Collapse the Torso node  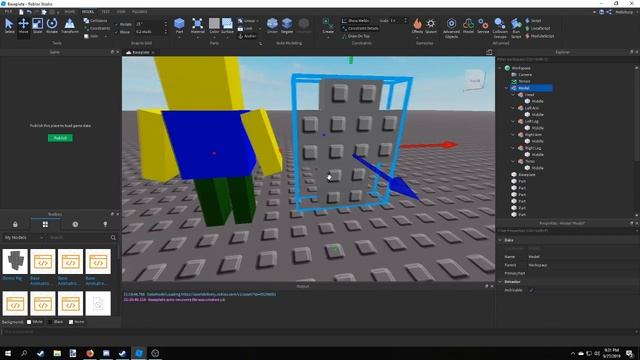(x=513, y=161)
